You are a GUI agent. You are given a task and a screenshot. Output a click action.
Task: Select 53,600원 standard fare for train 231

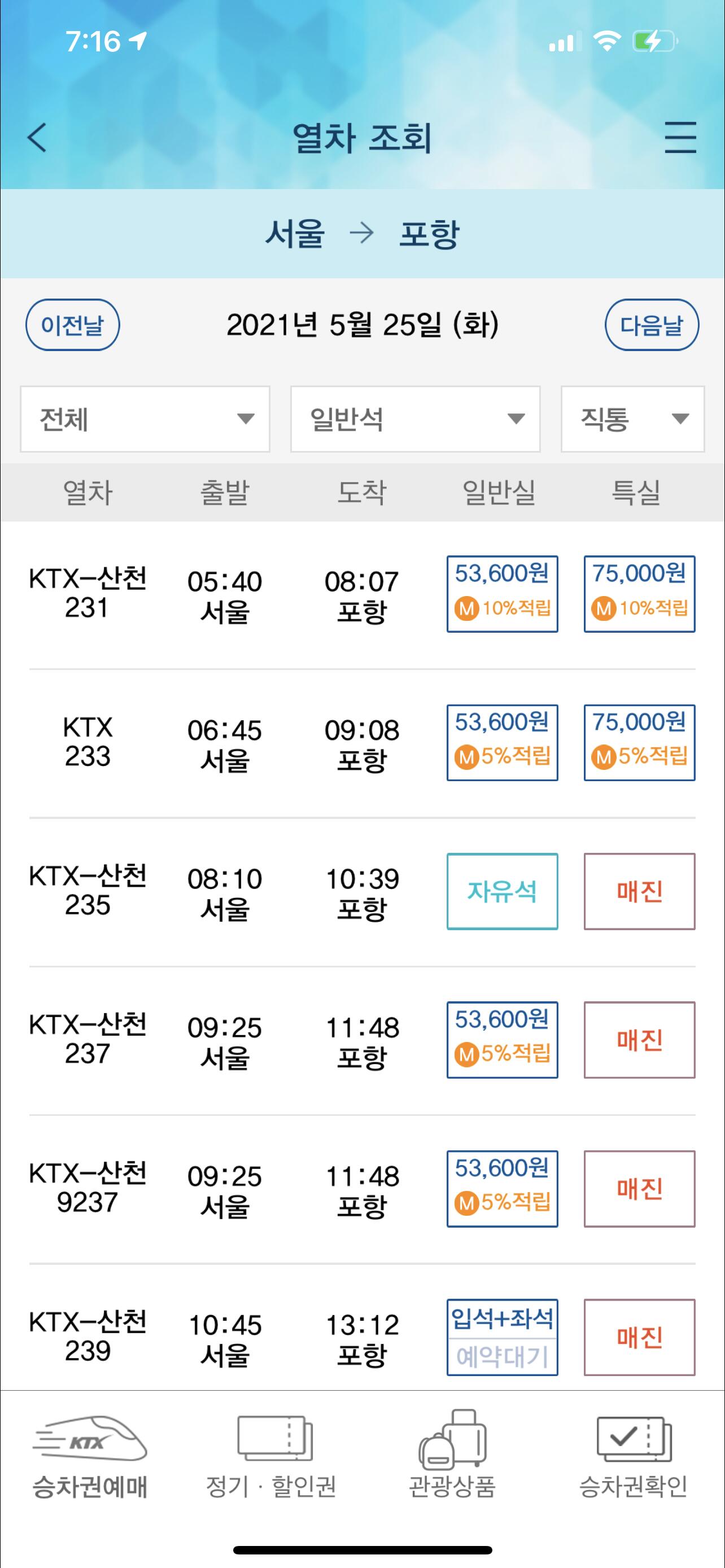(502, 593)
